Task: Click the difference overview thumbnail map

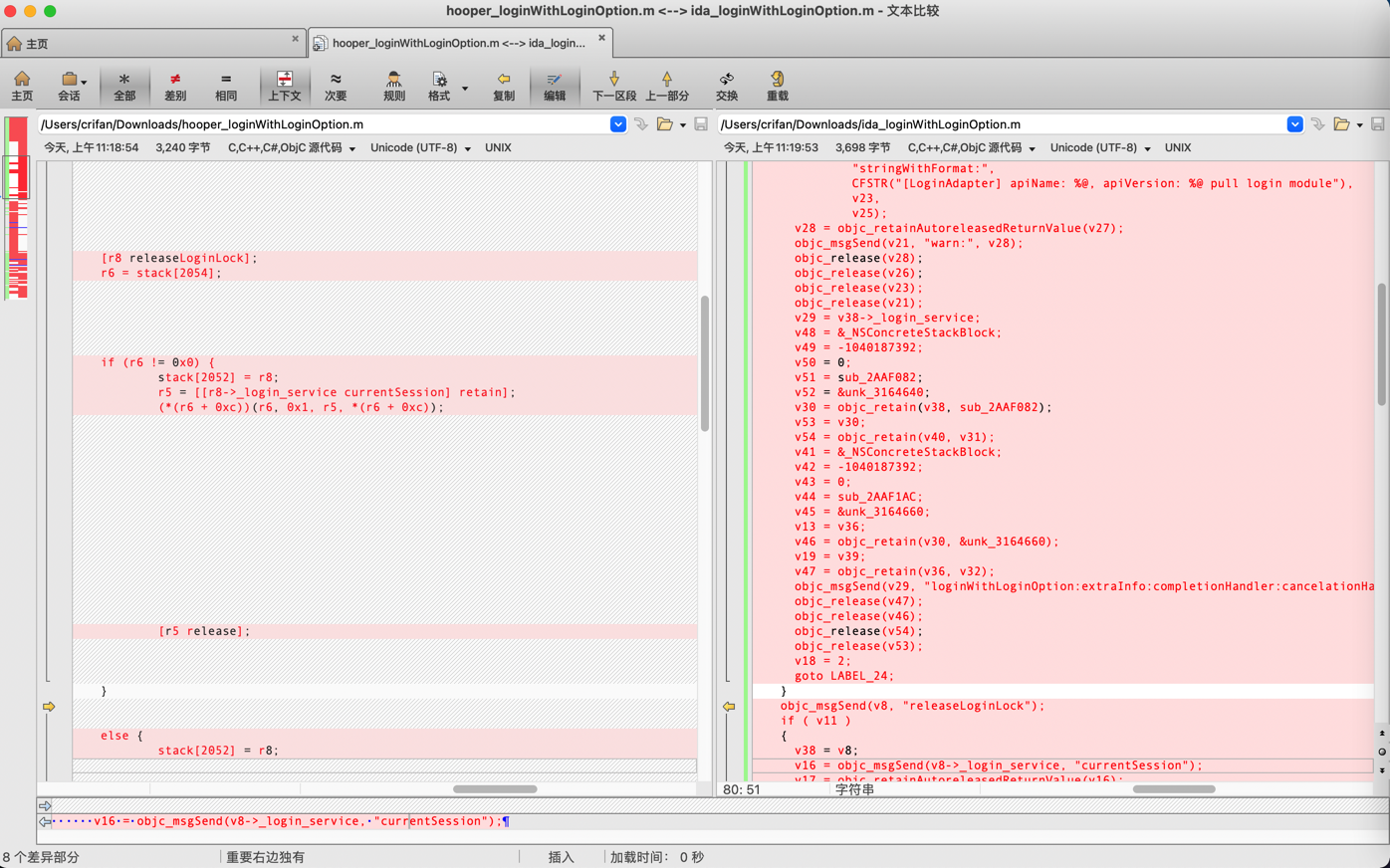Action: pos(17,208)
